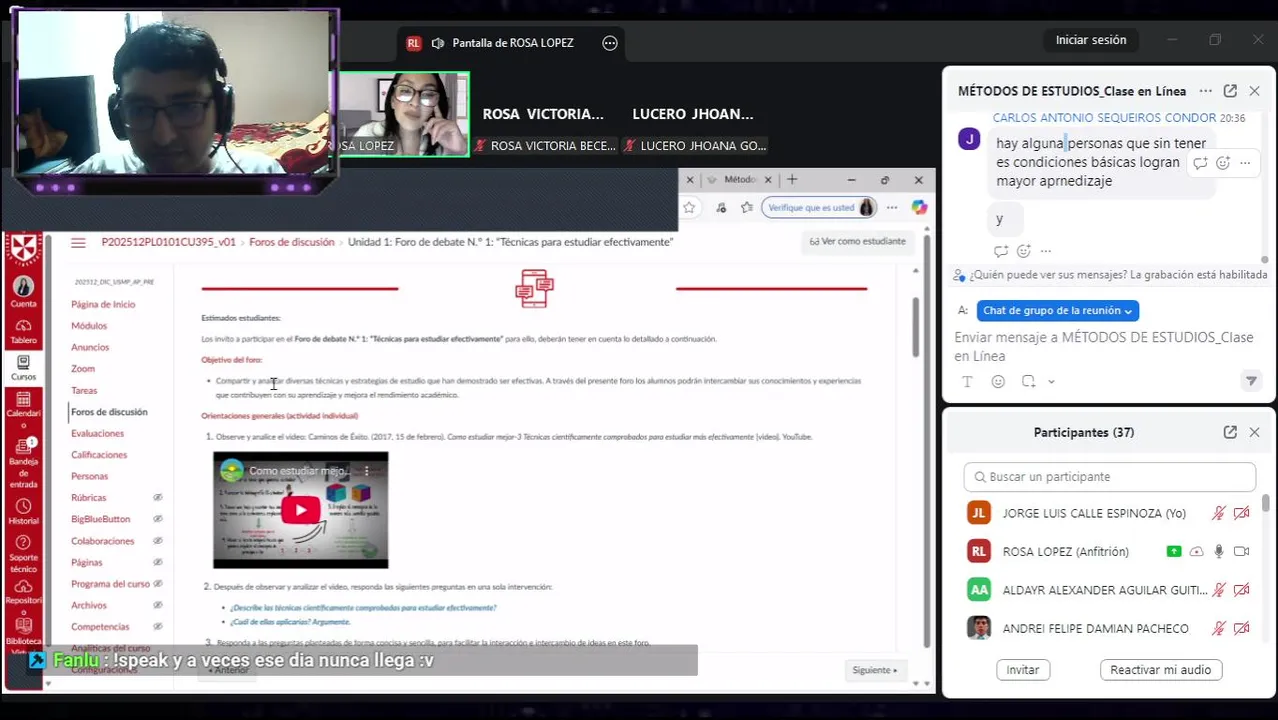
Task: Open Cursos icon in Canvas sidebar
Action: click(x=23, y=368)
